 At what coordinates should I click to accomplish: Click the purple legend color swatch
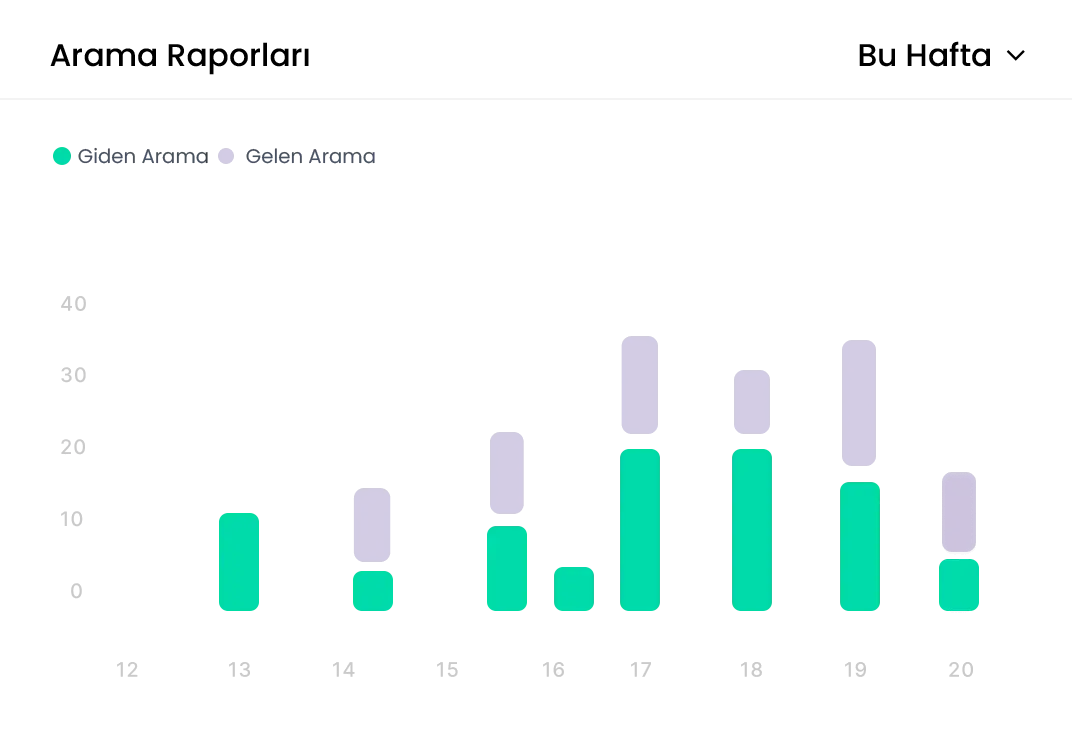click(x=227, y=156)
